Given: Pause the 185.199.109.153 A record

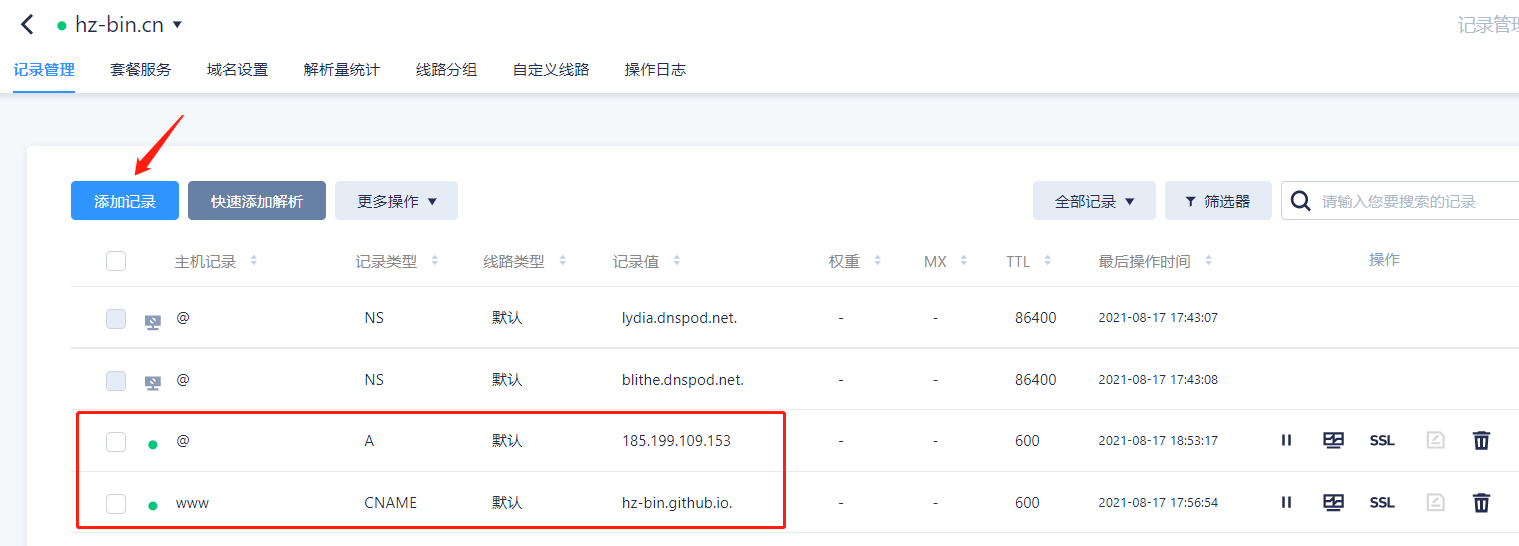Looking at the screenshot, I should pos(1286,440).
